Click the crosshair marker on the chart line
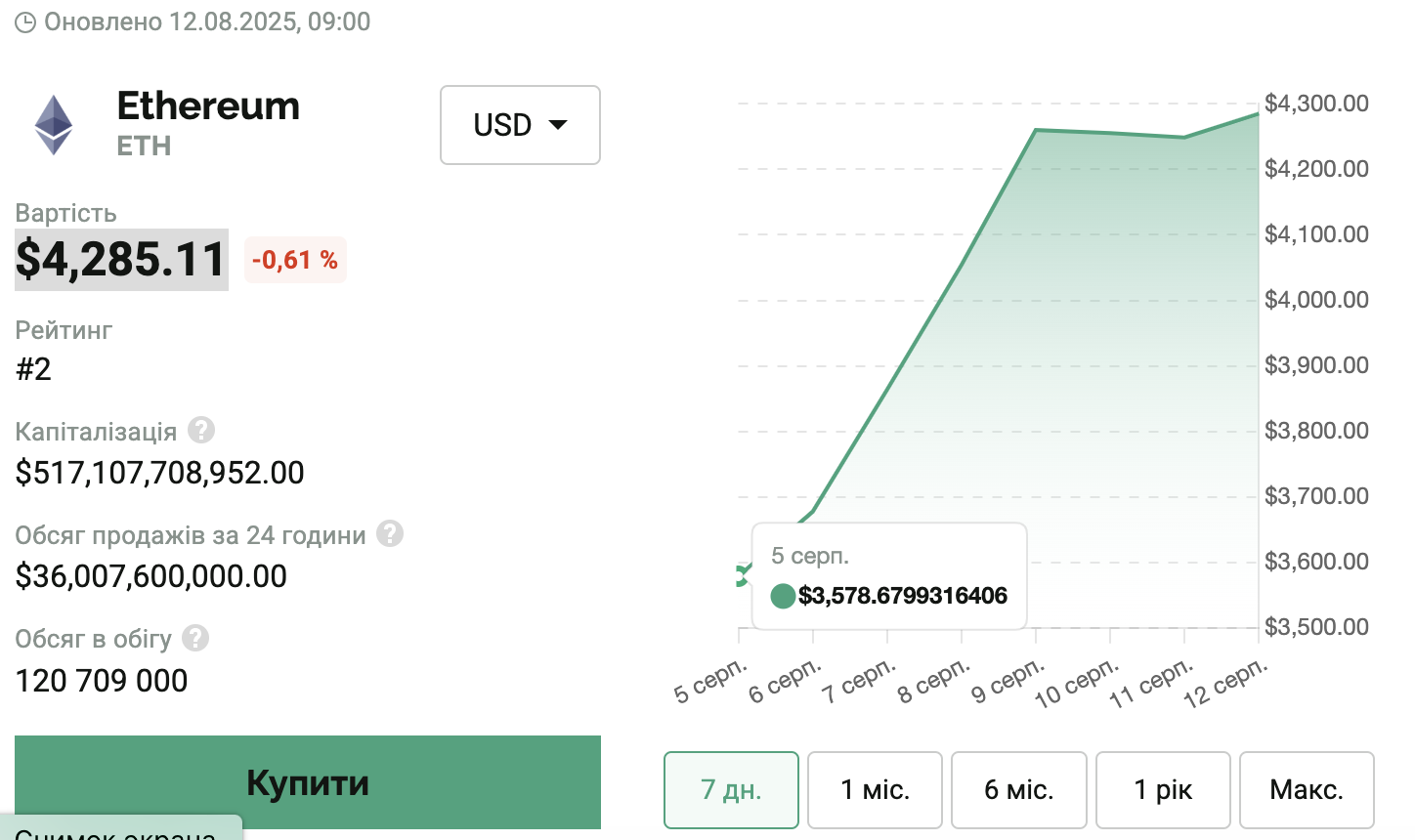Image resolution: width=1415 pixels, height=840 pixels. point(744,574)
